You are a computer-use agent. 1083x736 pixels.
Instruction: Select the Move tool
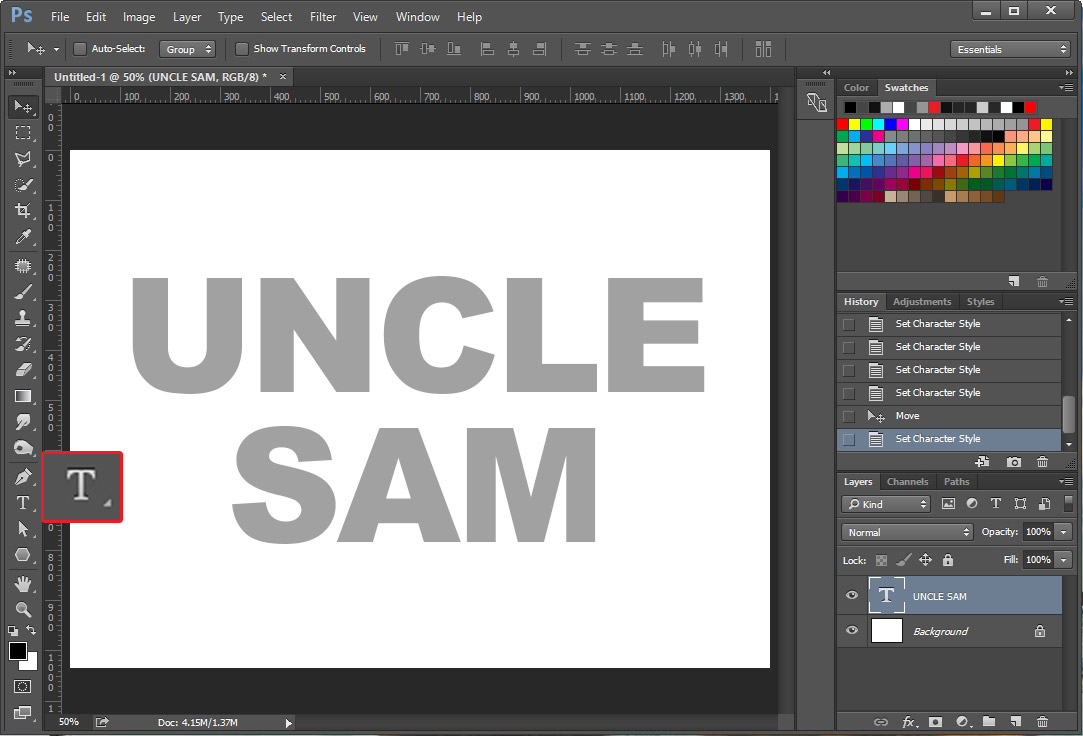pos(22,107)
